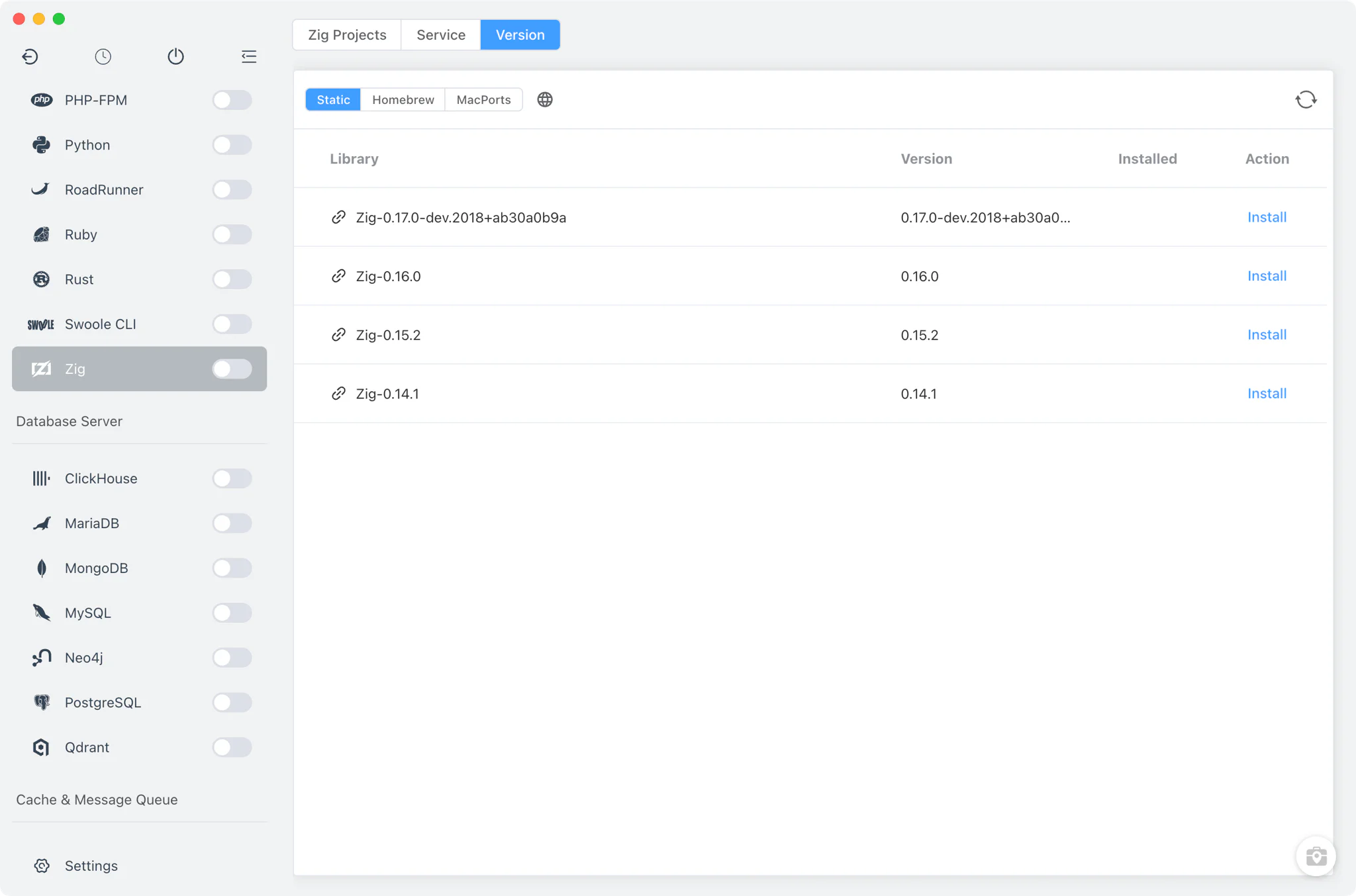Open link icon for Zig-0.16.0

click(x=338, y=276)
